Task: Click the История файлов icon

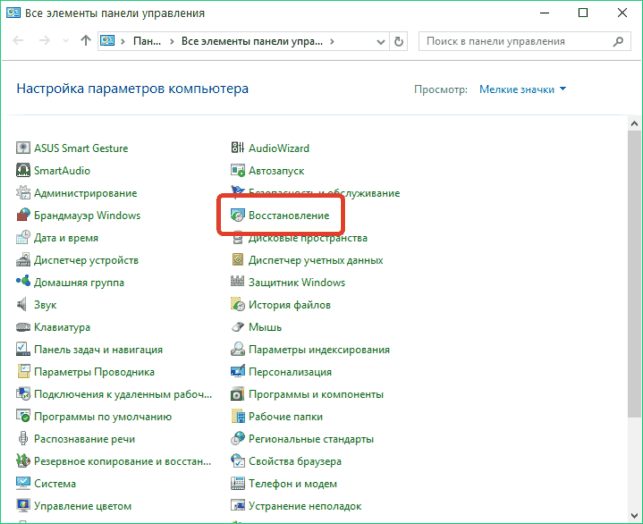Action: [237, 304]
